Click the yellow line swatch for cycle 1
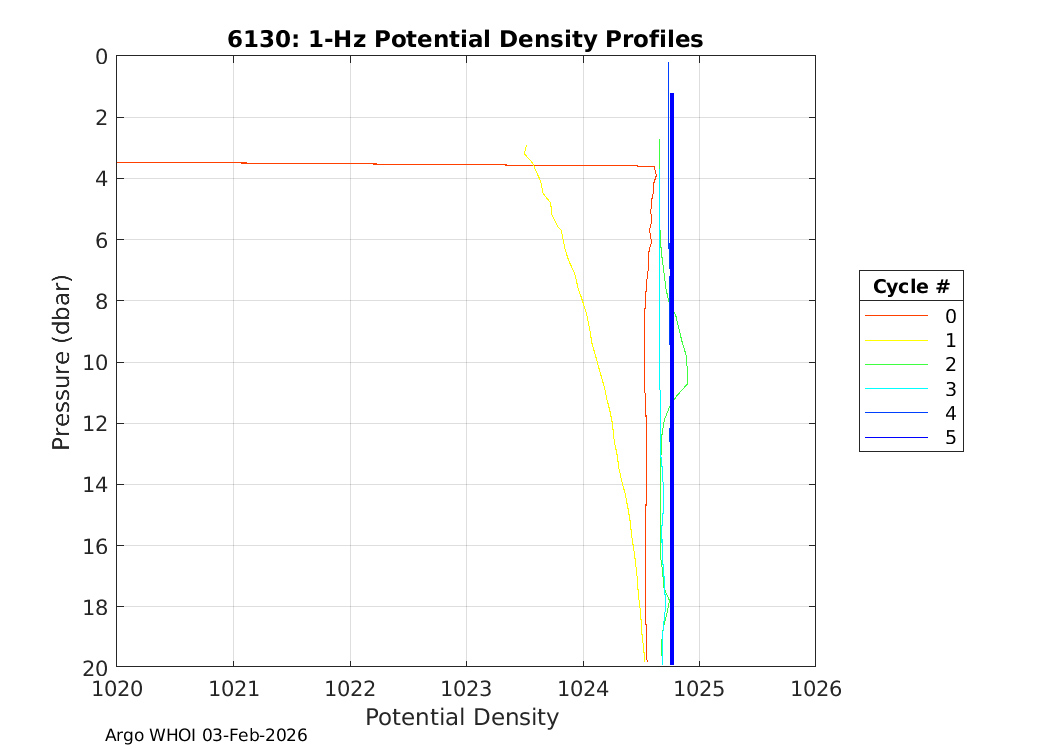Image resolution: width=1050 pixels, height=750 pixels. tap(896, 340)
